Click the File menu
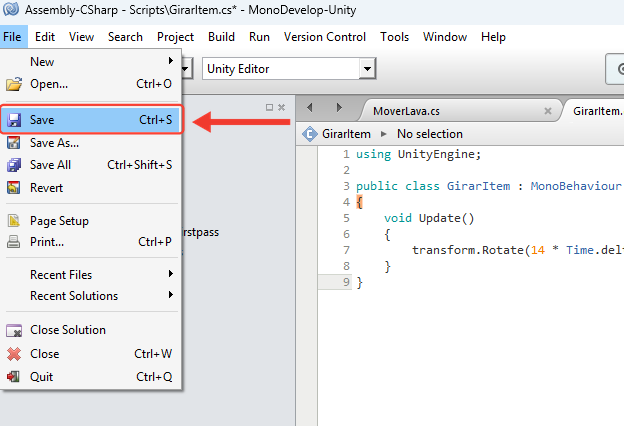This screenshot has height=426, width=624. point(12,37)
